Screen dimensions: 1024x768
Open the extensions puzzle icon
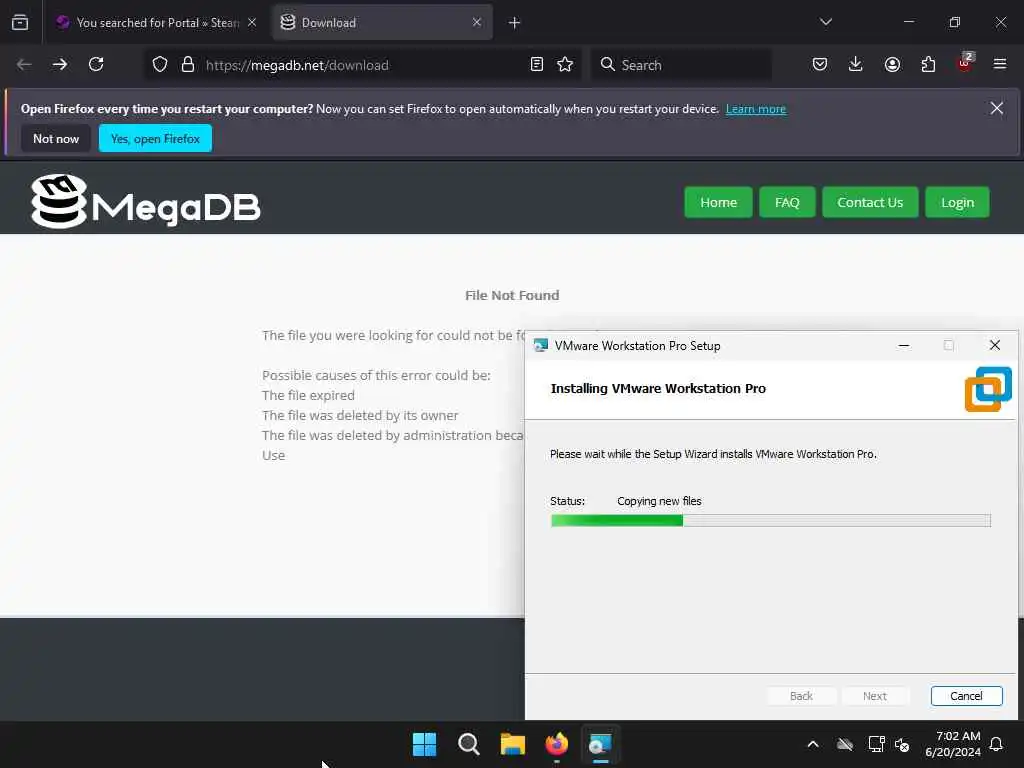928,64
